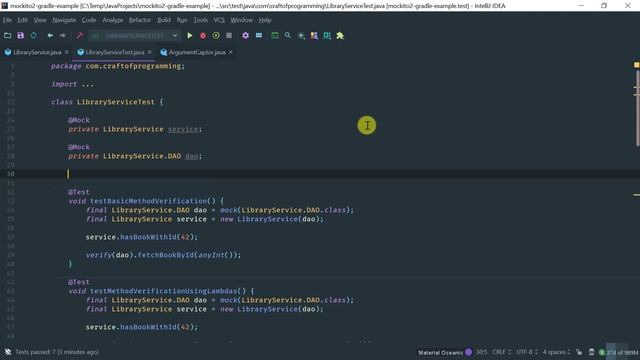This screenshot has width=640, height=360.
Task: Open the Window menu
Action: (241, 20)
